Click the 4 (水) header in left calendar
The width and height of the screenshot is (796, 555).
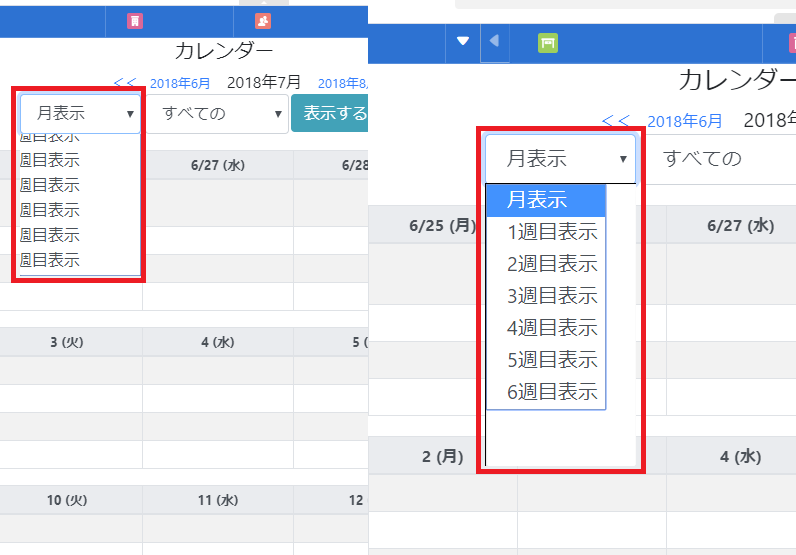point(218,342)
